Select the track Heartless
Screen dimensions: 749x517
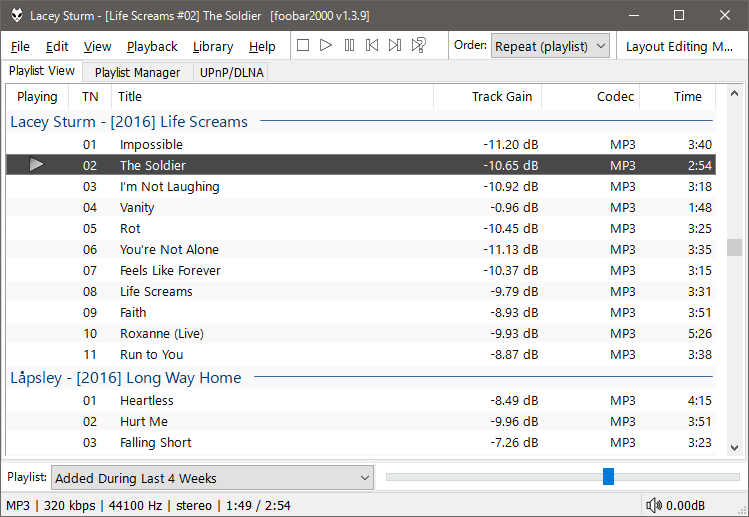tap(361, 400)
